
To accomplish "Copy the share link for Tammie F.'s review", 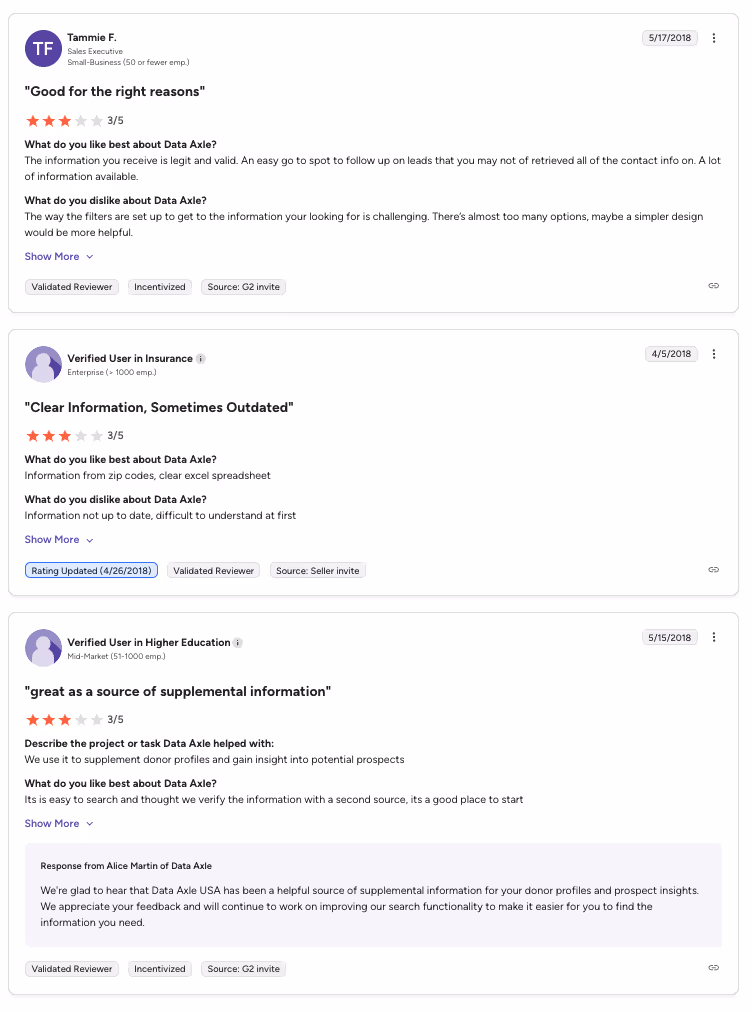I will tap(713, 285).
